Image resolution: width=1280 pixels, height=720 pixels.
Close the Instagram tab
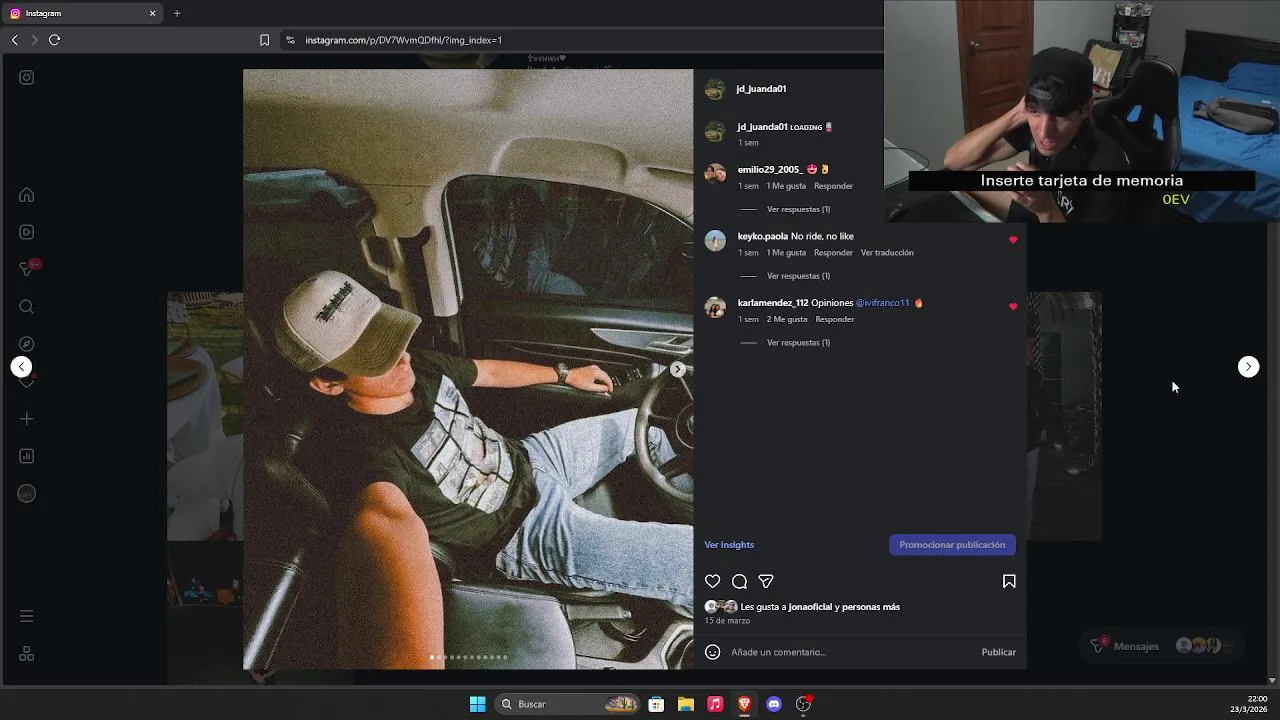tap(152, 13)
